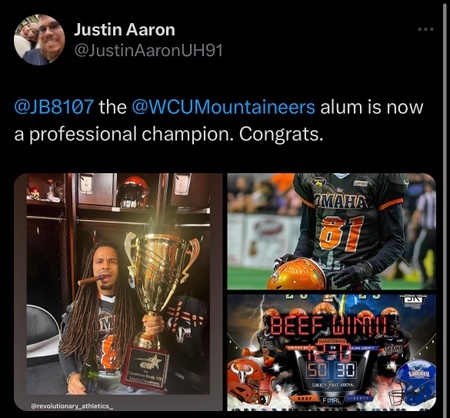This screenshot has width=450, height=418.
Task: Open the trophy locker room photo
Action: pos(118,292)
